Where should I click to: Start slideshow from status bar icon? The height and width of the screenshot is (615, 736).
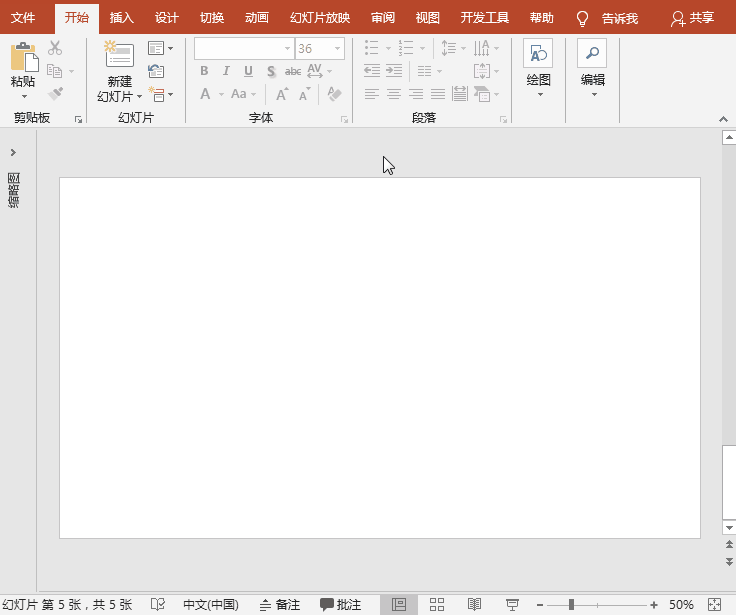click(x=512, y=604)
